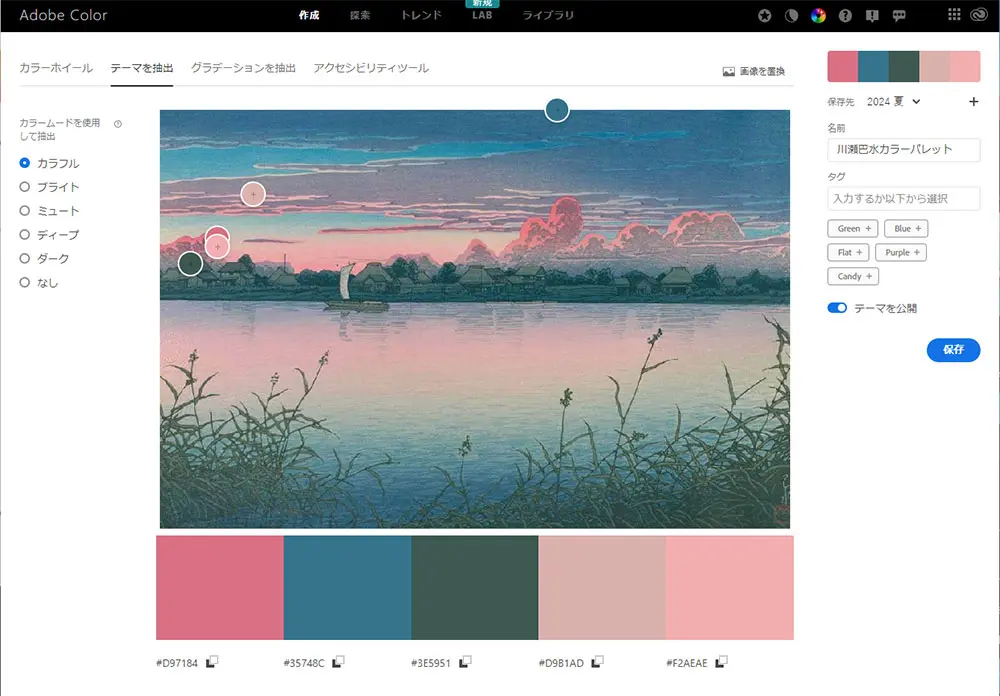
Task: Copy hex code #35748C with copy icon
Action: (x=338, y=662)
